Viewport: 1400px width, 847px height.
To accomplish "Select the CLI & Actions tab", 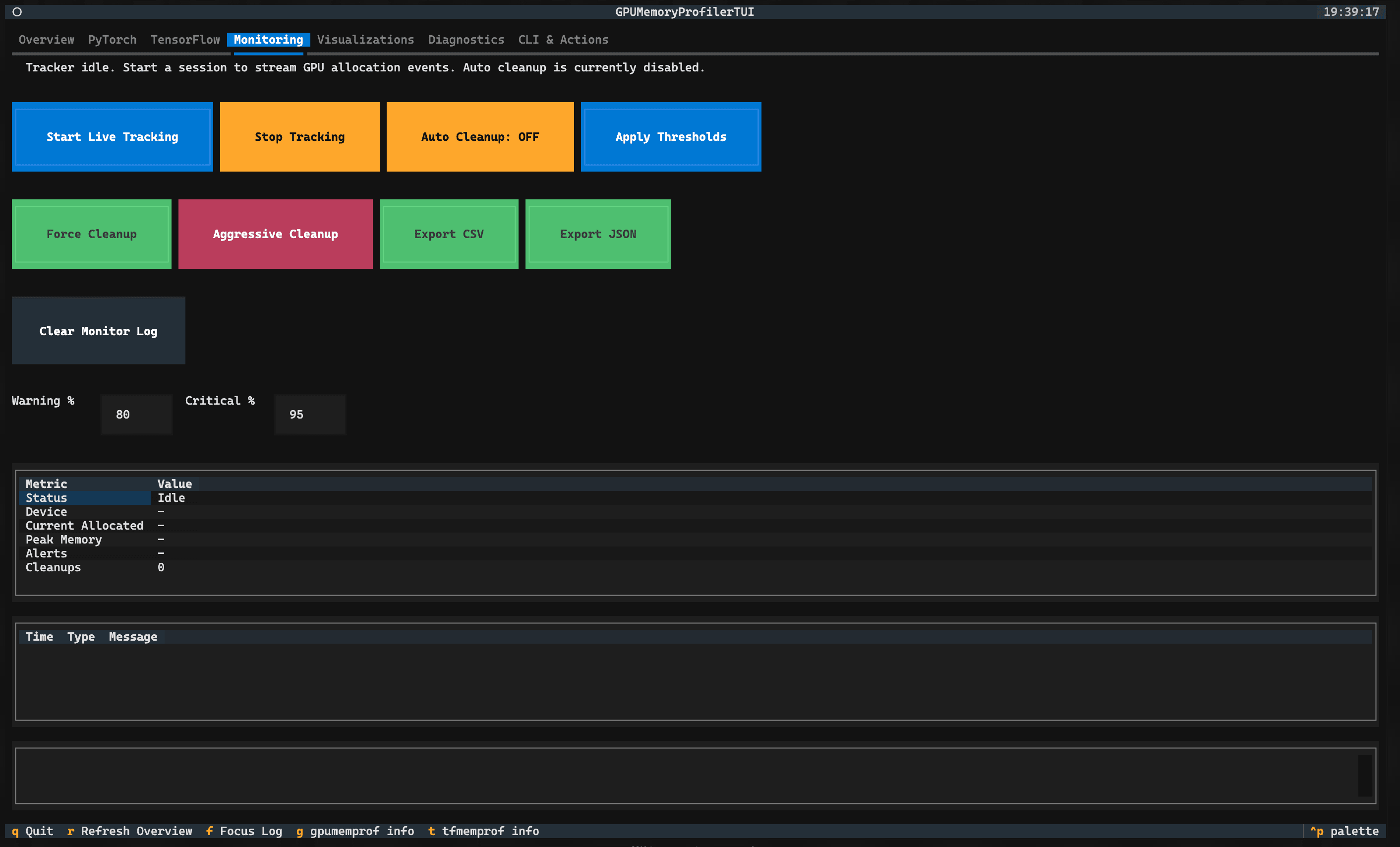I will point(563,39).
